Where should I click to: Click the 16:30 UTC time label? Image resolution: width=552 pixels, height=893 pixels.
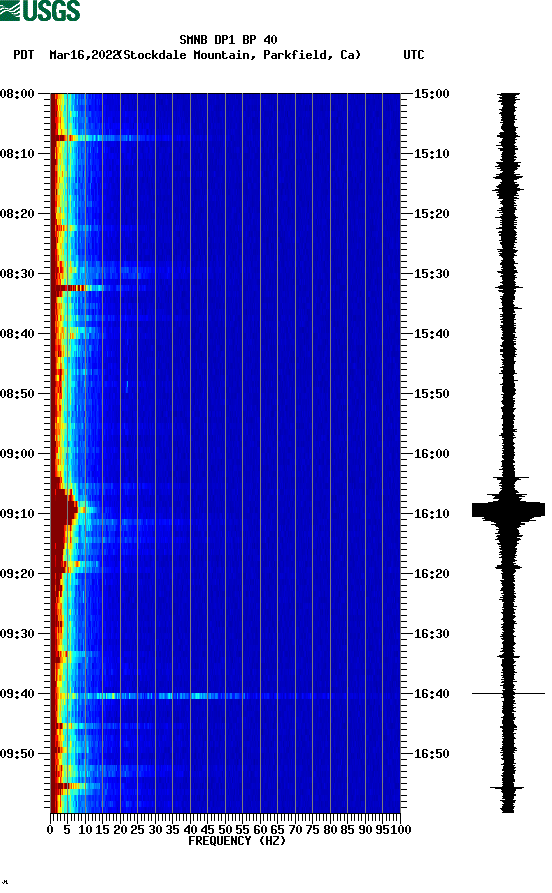tap(431, 634)
